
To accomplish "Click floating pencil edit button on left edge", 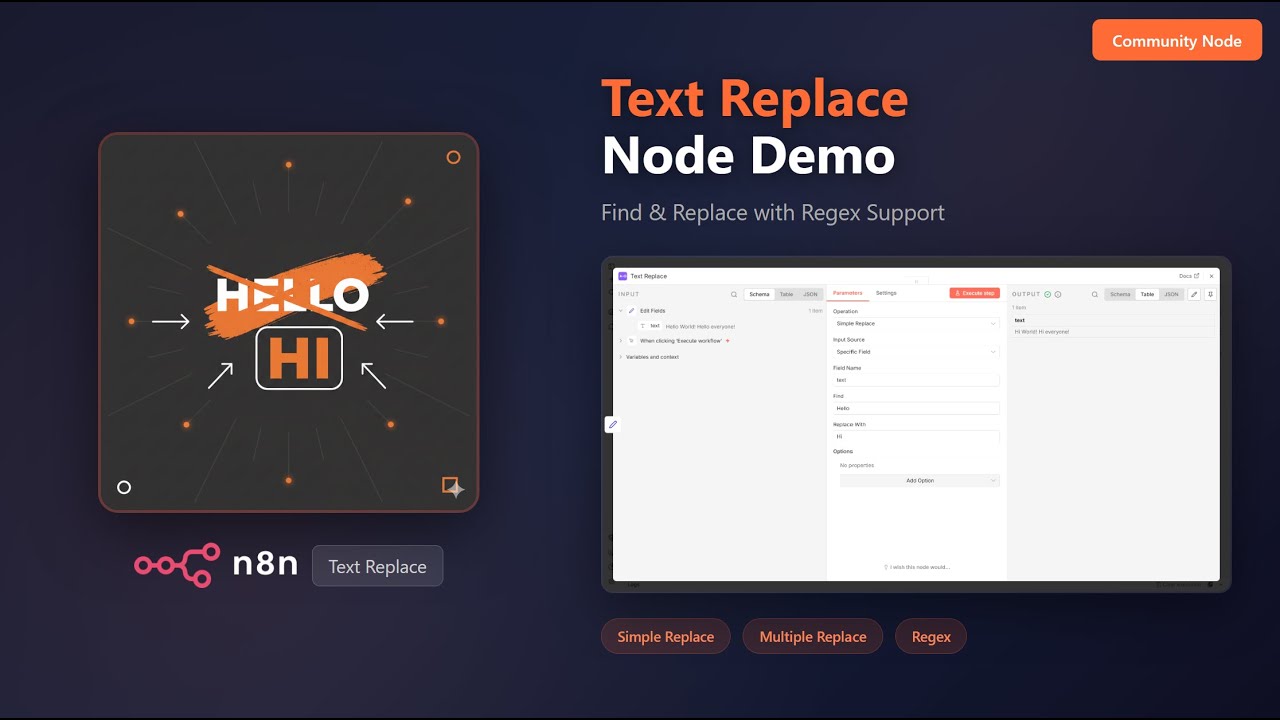I will 613,424.
